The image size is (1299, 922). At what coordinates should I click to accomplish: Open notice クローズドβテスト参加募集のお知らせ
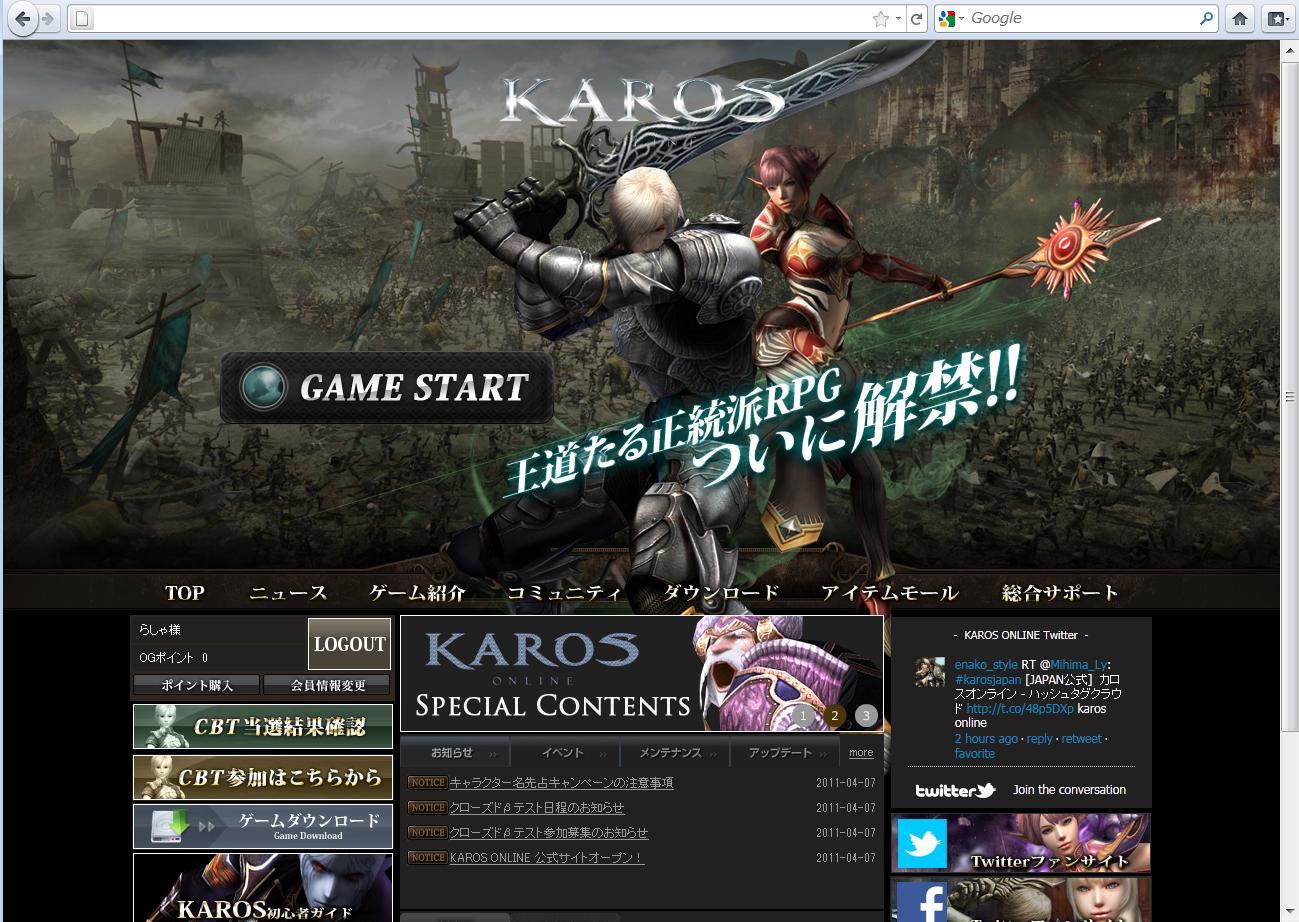549,833
